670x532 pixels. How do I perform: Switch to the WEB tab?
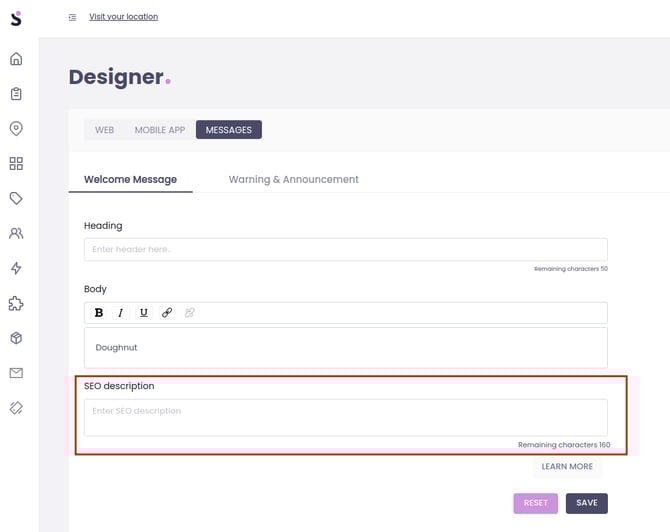coord(104,130)
